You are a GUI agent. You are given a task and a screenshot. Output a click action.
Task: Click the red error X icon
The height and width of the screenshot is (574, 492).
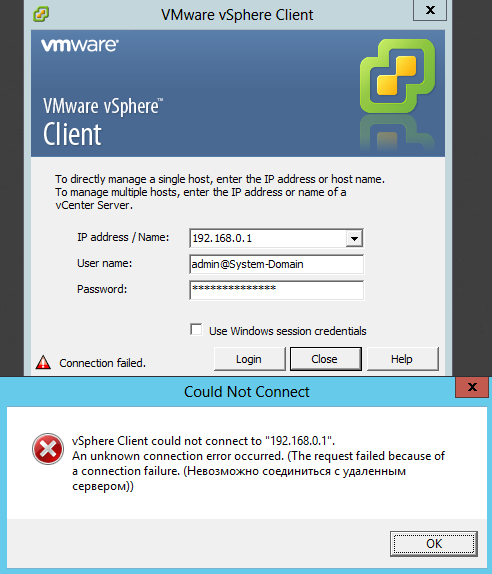tap(48, 449)
